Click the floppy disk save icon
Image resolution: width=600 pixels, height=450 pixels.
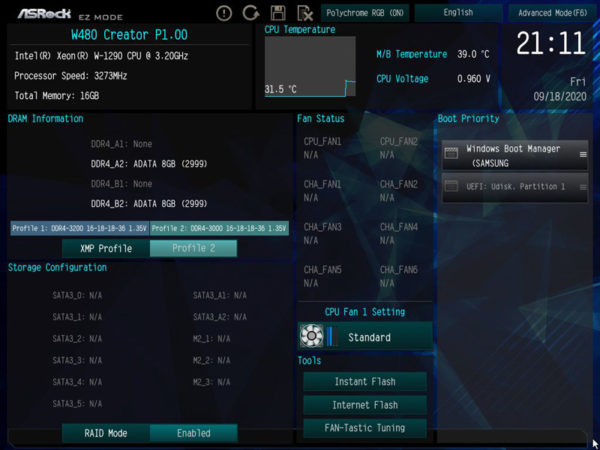[278, 13]
